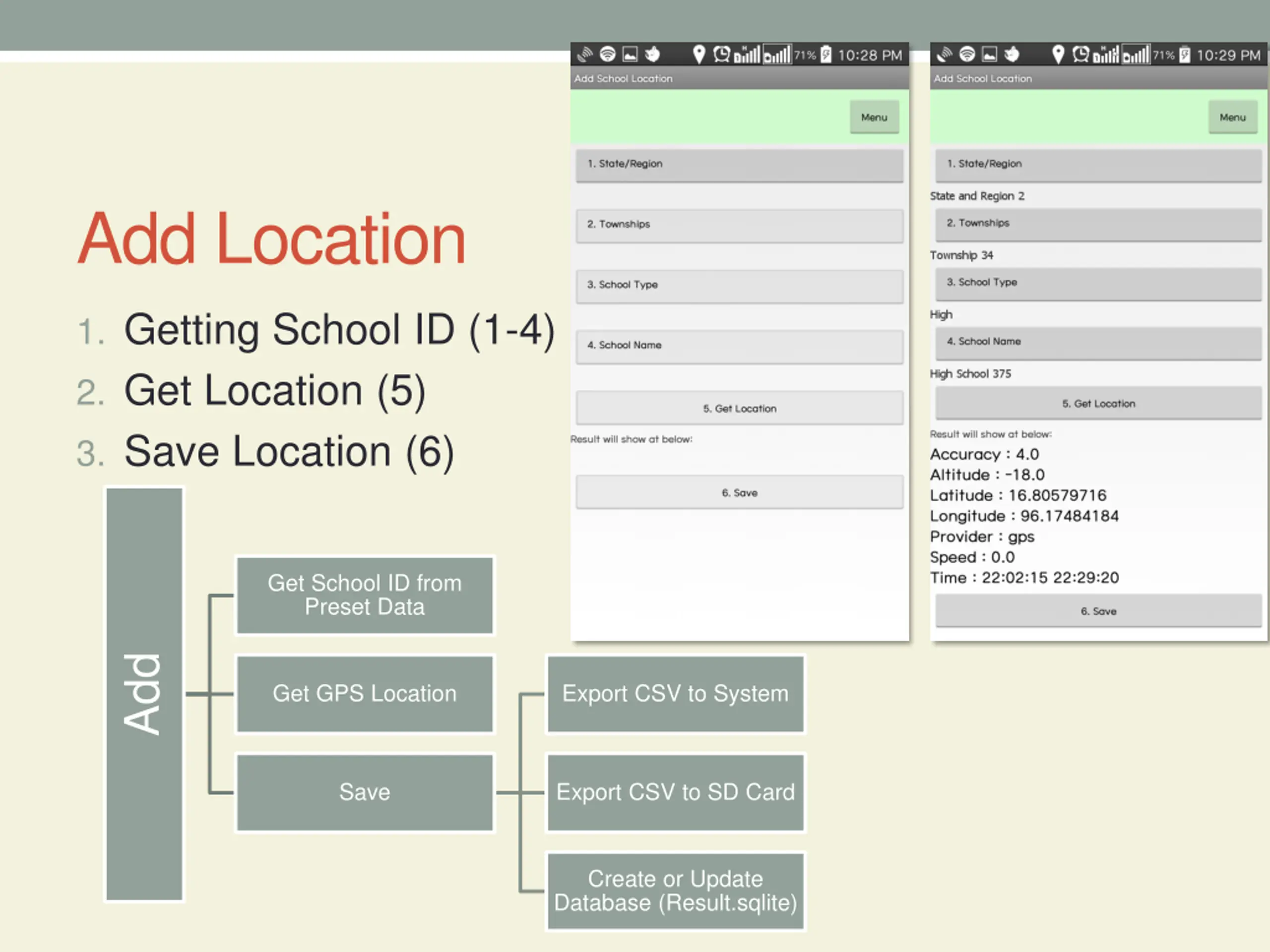The image size is (1270, 952).
Task: Open 3. School Type selector in the 10:29 PM phone
Action: point(1098,284)
